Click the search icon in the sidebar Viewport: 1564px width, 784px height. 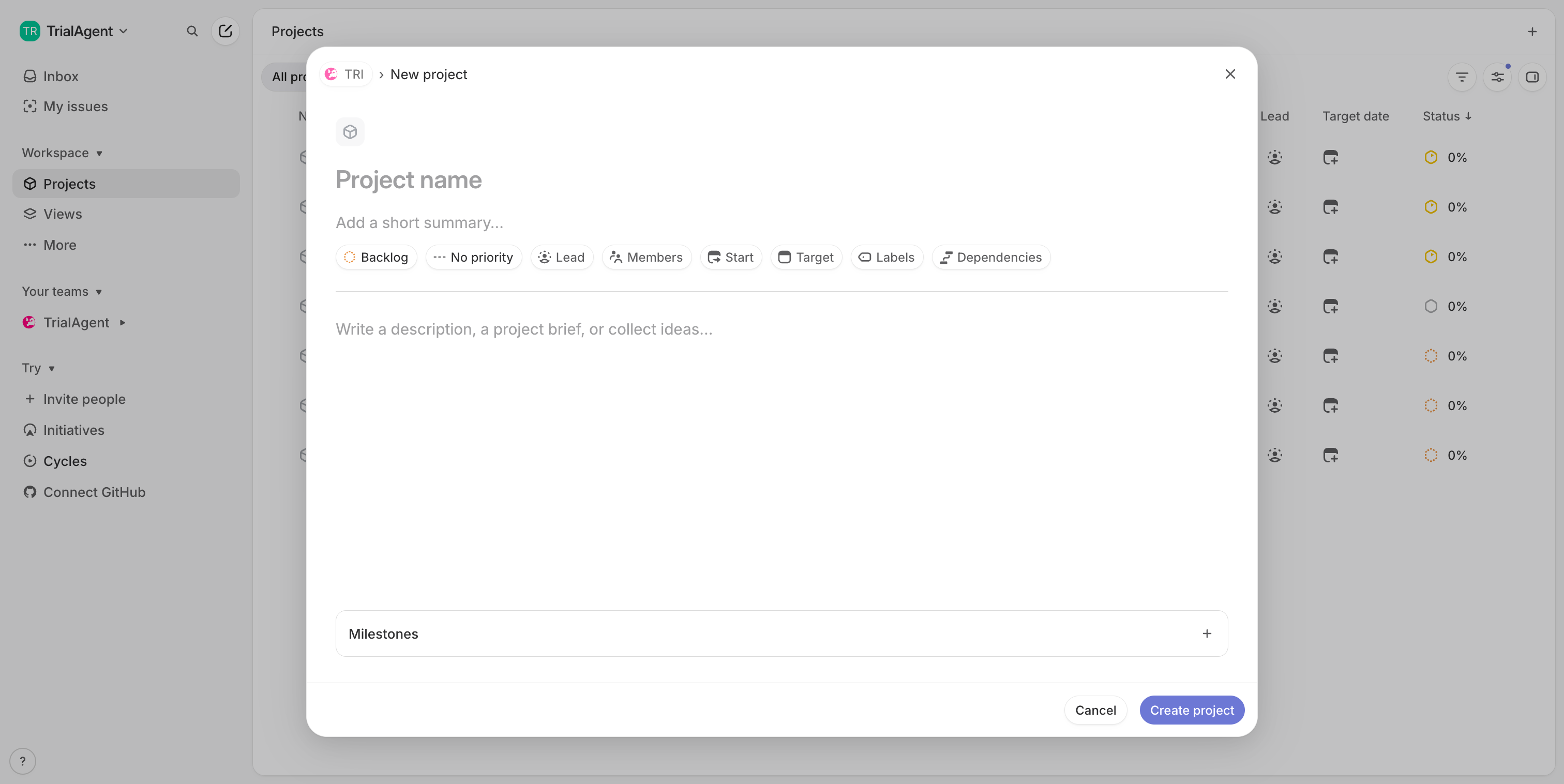coord(192,31)
